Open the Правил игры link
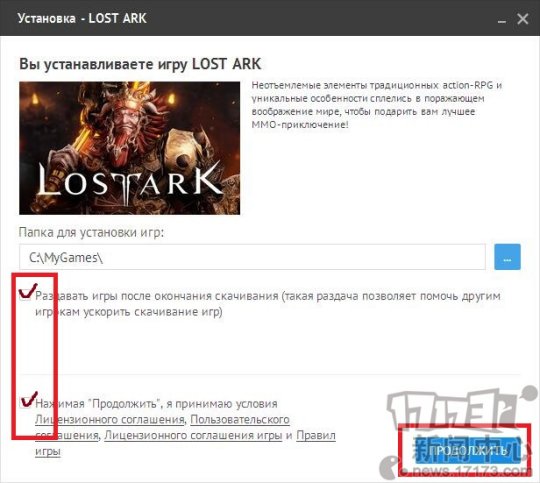Screen dimensions: 540x483 click(x=185, y=443)
